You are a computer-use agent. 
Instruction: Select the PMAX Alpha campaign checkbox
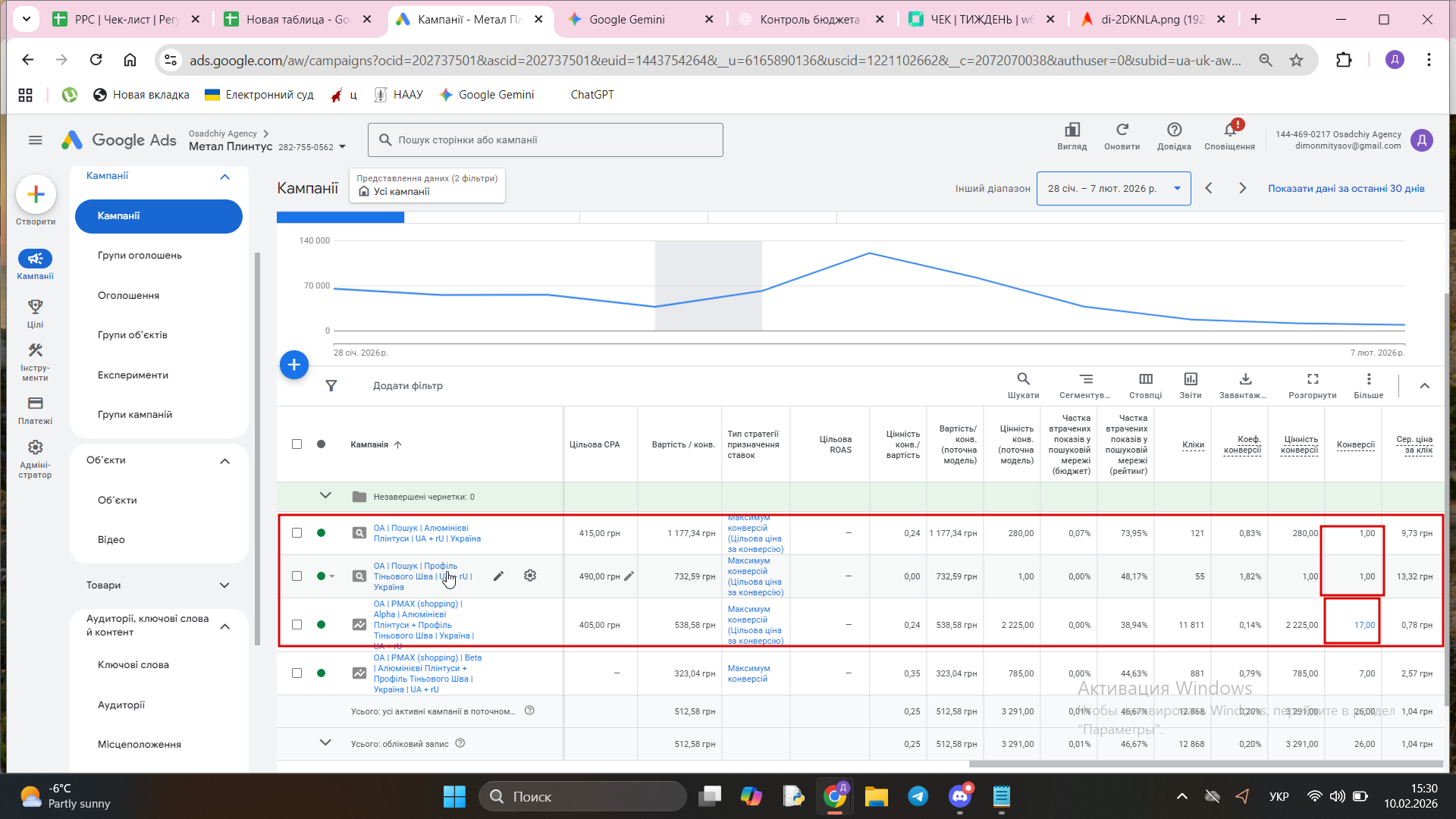coord(297,625)
